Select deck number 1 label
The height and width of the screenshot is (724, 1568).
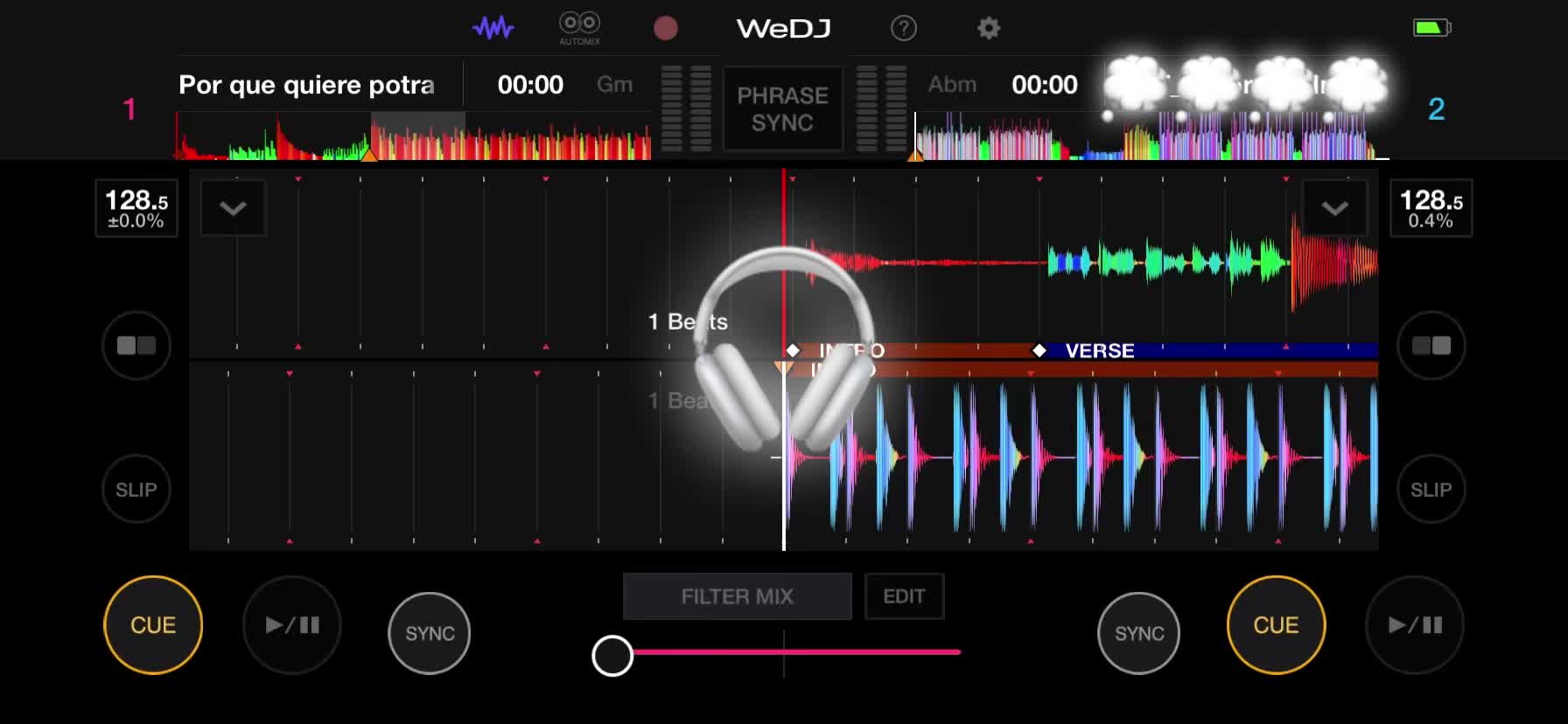pyautogui.click(x=129, y=109)
